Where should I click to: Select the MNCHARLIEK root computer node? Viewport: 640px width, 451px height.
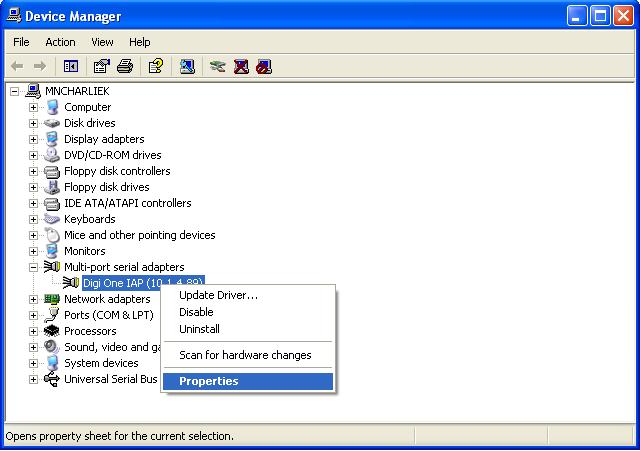click(77, 91)
